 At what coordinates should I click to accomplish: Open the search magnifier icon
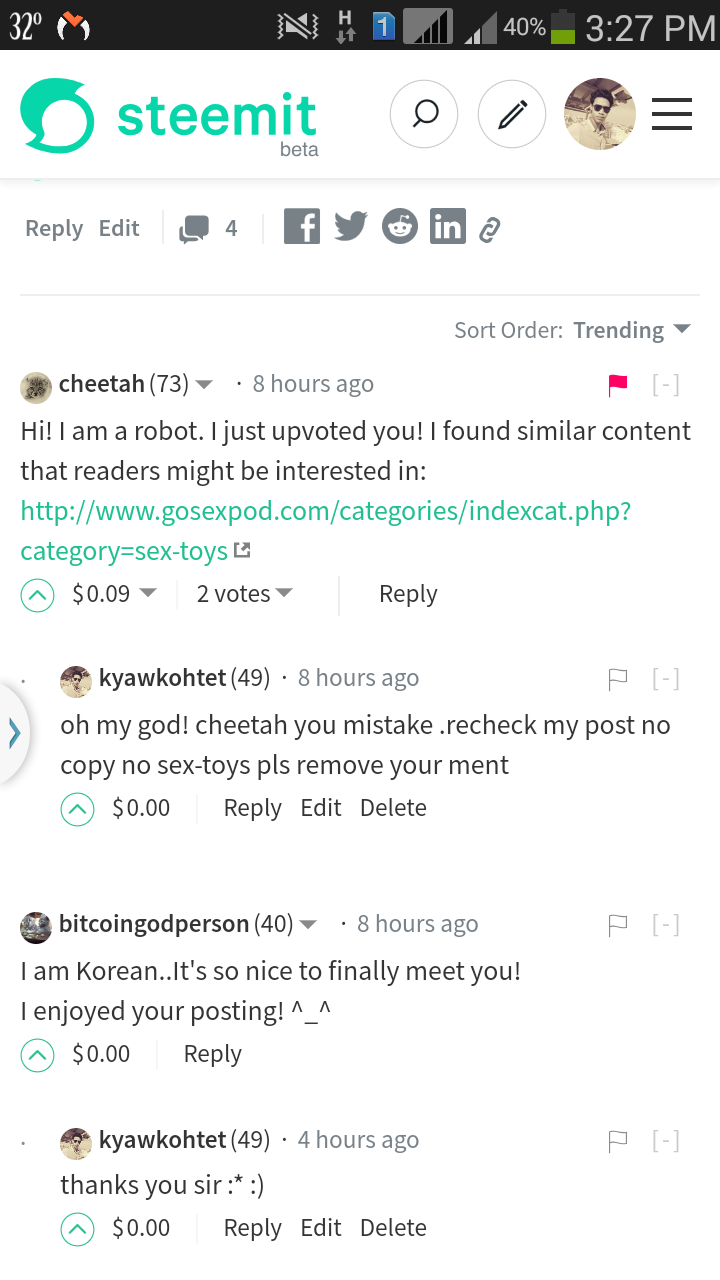[x=424, y=116]
